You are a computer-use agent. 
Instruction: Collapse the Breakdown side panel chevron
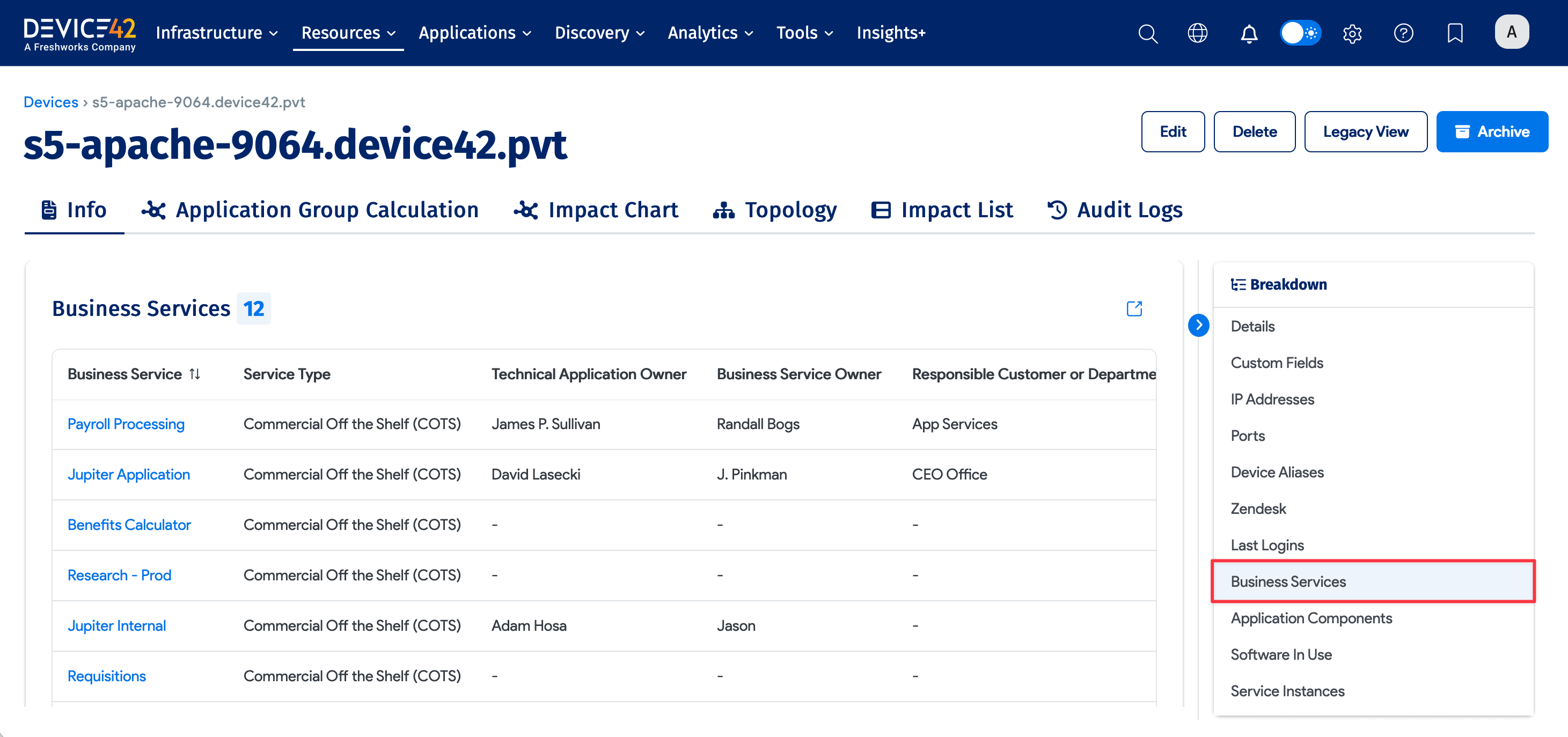pyautogui.click(x=1198, y=326)
